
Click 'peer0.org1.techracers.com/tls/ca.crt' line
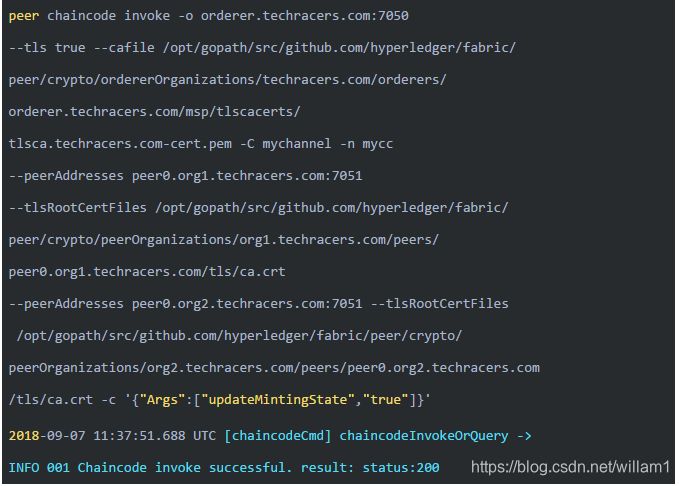click(147, 272)
